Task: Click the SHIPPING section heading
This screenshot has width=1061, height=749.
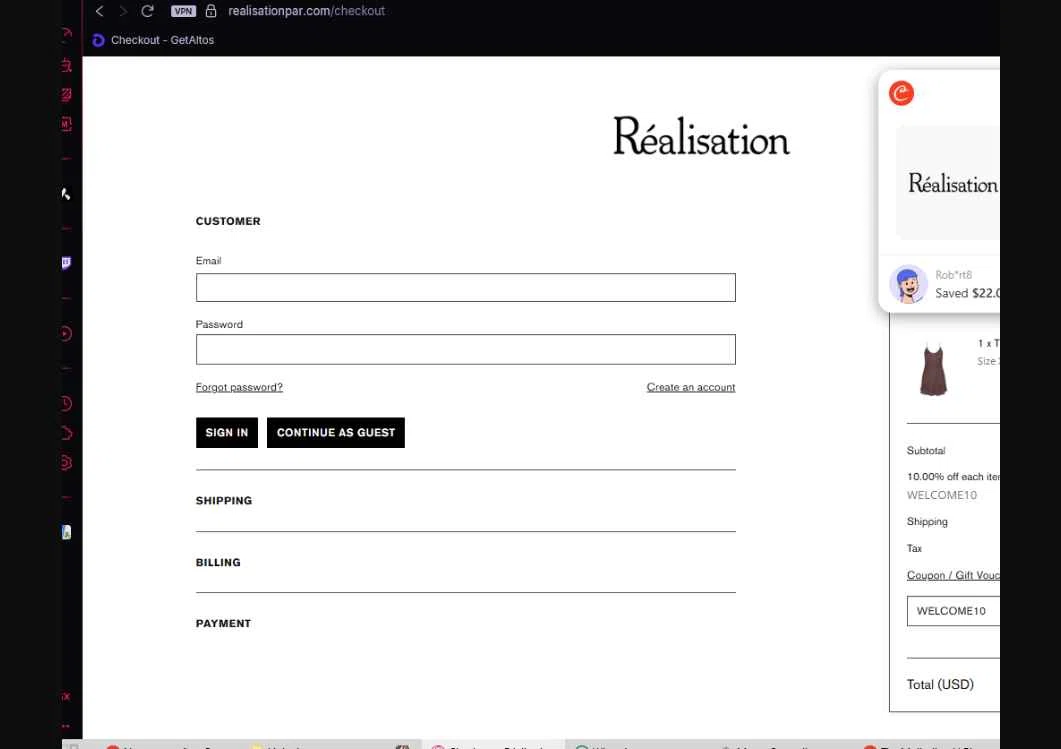Action: pos(224,501)
